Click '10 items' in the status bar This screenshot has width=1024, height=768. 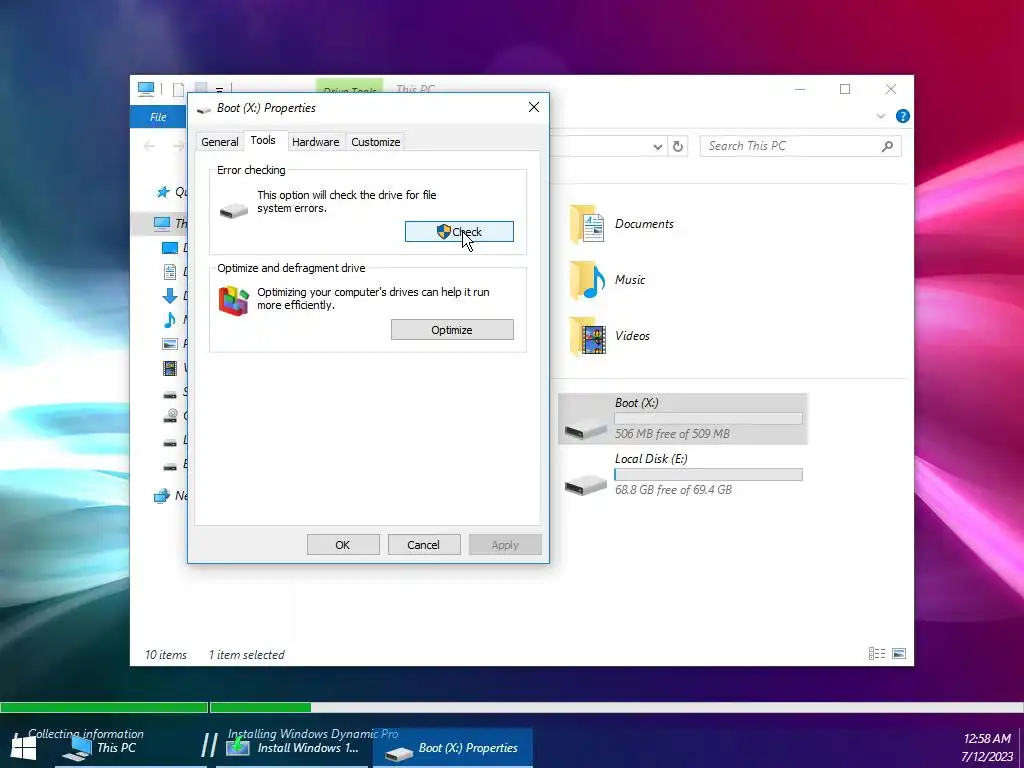coord(166,654)
